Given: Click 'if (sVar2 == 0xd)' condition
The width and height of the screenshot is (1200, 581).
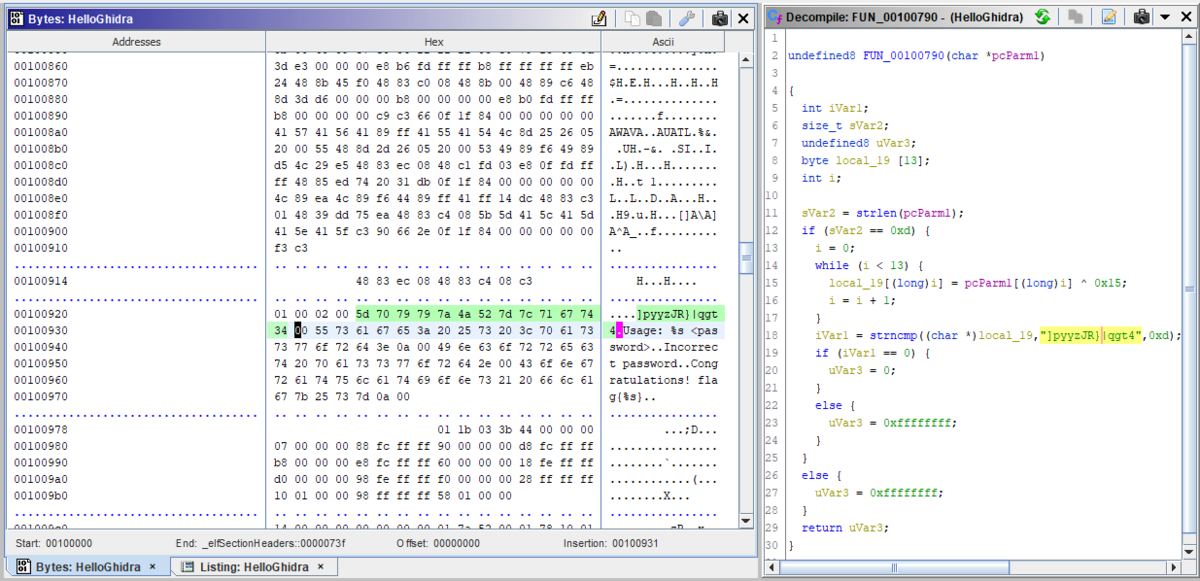Looking at the screenshot, I should 866,231.
